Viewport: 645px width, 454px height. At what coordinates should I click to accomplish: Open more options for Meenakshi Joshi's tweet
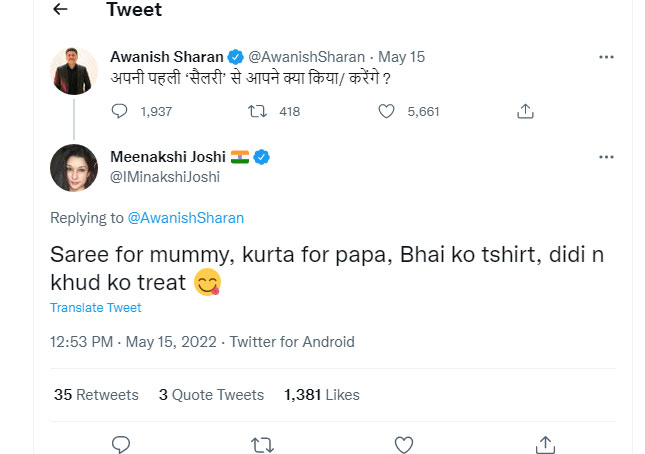[606, 157]
